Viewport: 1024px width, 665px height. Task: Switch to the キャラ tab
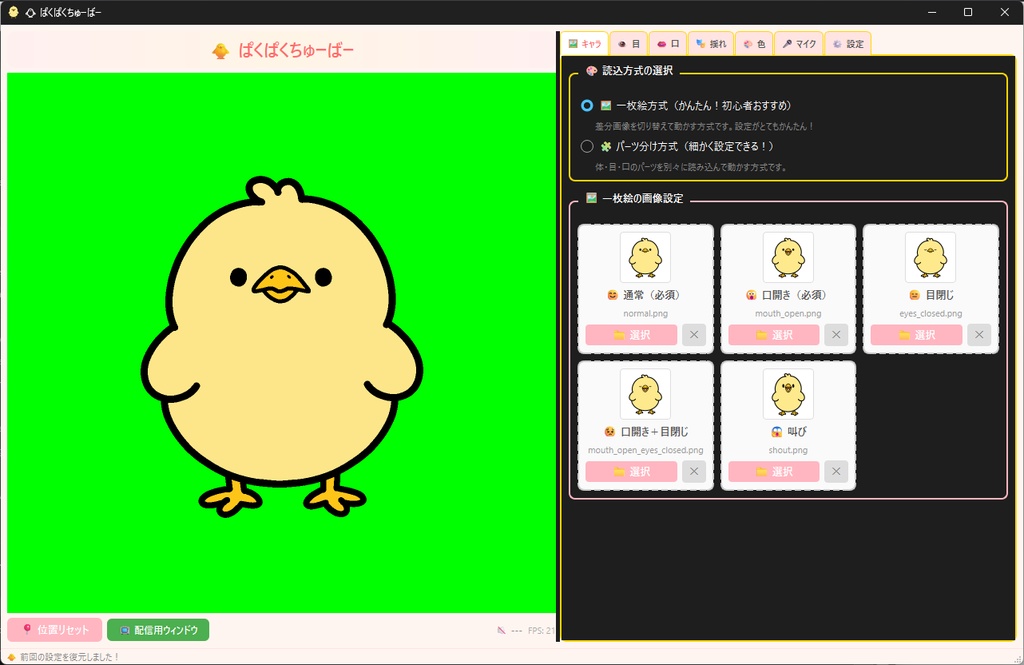pyautogui.click(x=585, y=44)
